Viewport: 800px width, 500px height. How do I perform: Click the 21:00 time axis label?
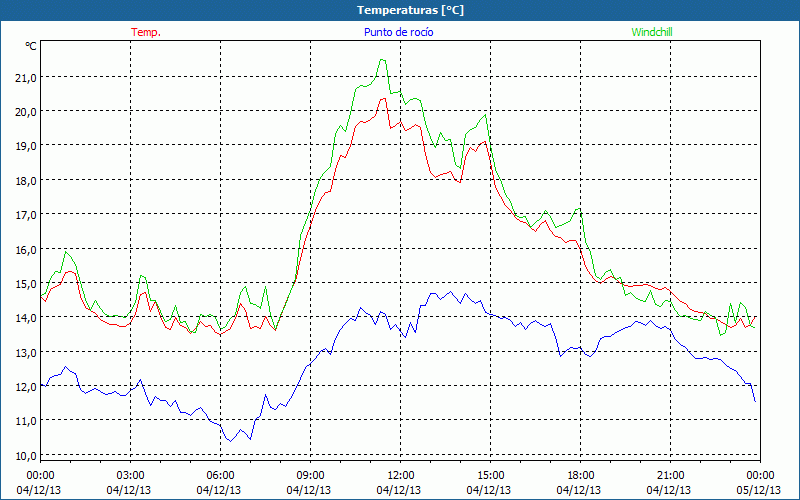click(x=670, y=476)
